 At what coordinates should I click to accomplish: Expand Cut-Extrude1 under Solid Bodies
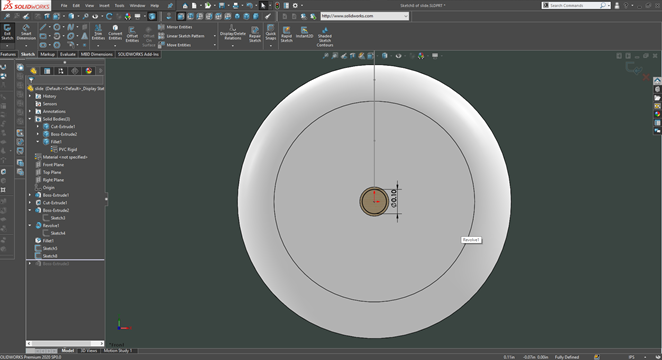38,127
